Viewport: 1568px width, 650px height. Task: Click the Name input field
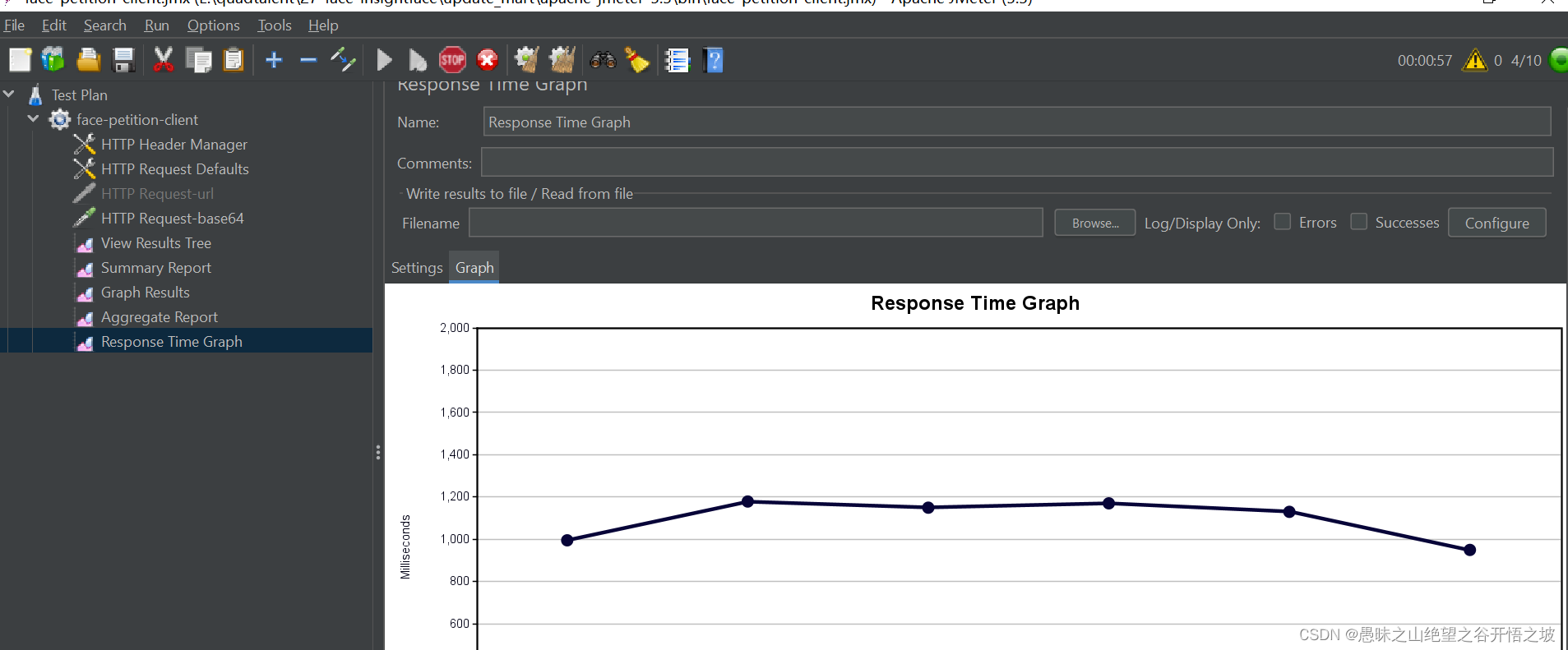(x=1017, y=122)
